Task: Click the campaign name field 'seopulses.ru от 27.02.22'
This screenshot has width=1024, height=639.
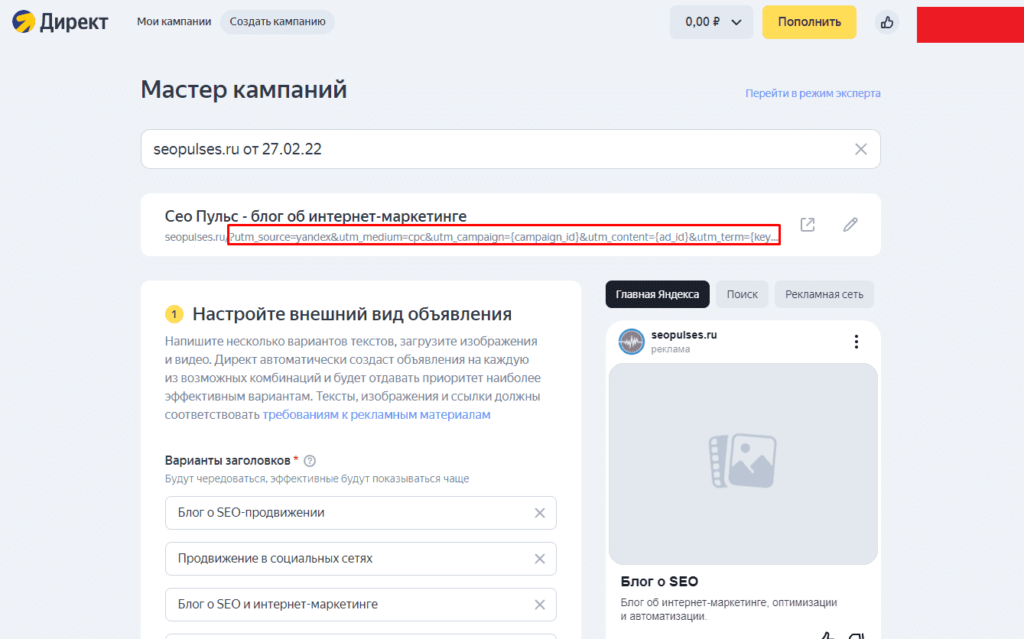Action: point(511,149)
